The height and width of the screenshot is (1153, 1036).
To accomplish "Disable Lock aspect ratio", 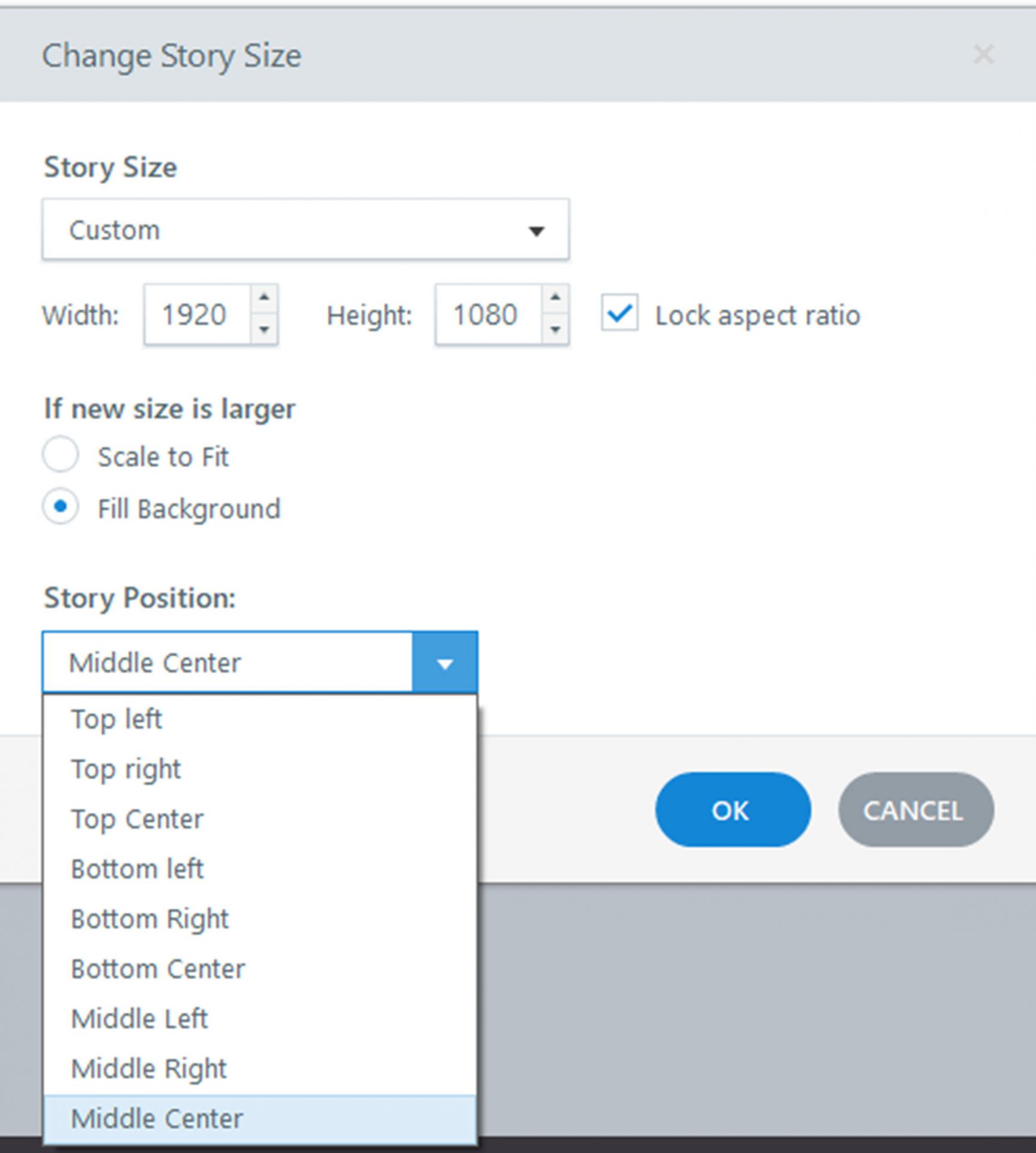I will click(620, 314).
